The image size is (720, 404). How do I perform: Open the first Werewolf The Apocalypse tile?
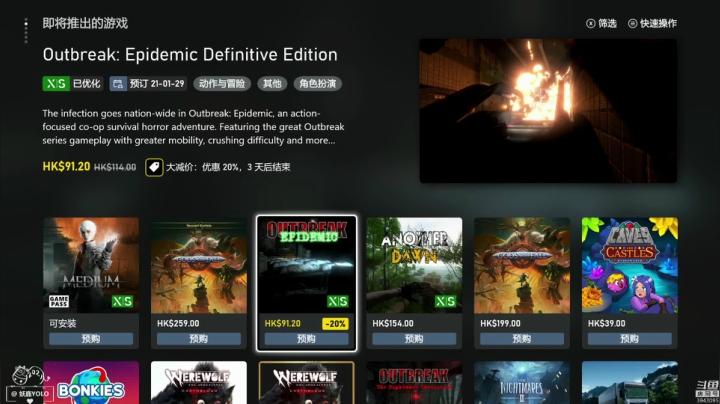[199, 382]
